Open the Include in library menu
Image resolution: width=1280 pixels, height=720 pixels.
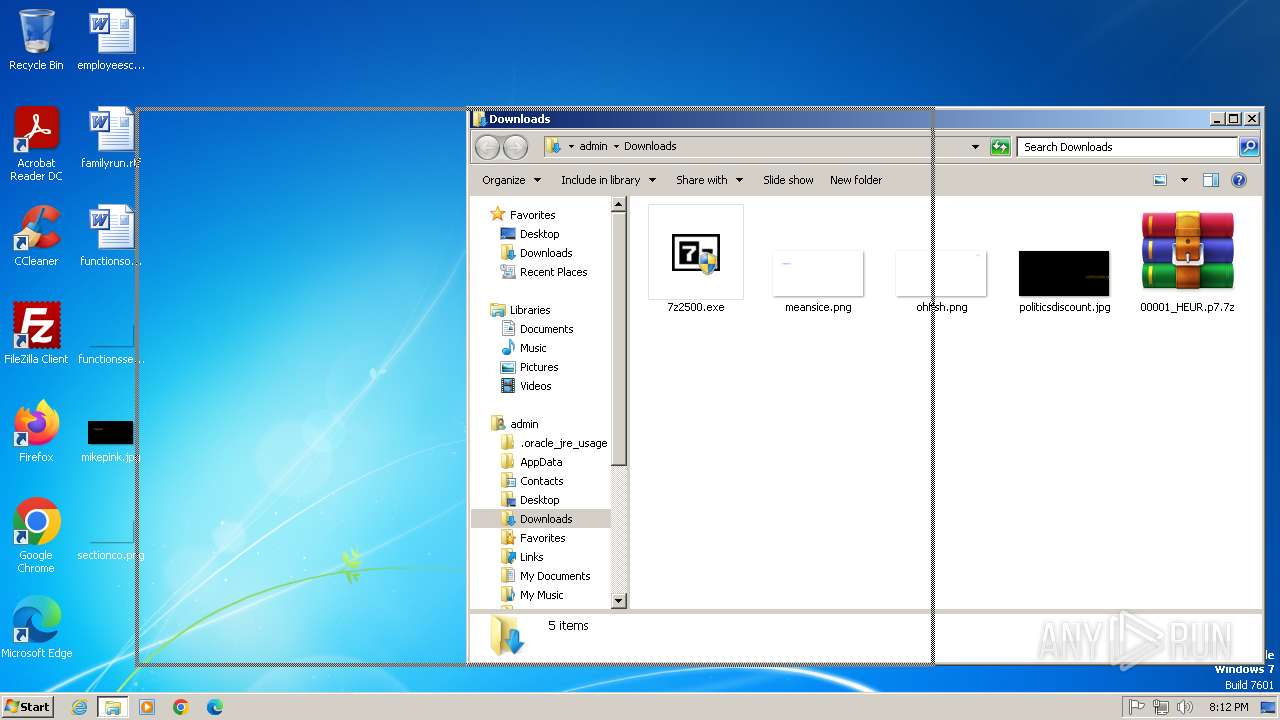coord(608,180)
